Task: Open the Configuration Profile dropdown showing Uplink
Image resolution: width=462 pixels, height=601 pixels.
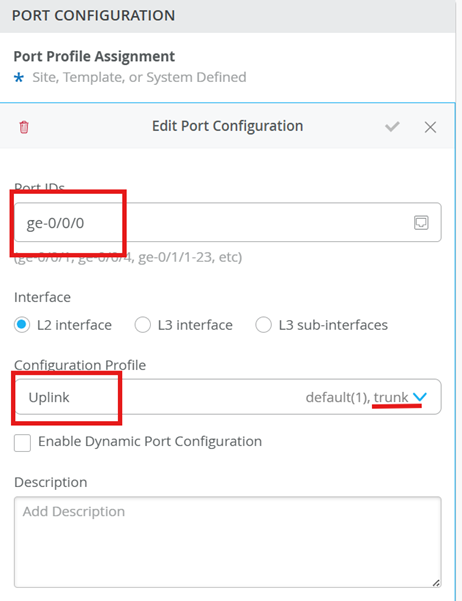Action: pyautogui.click(x=228, y=397)
